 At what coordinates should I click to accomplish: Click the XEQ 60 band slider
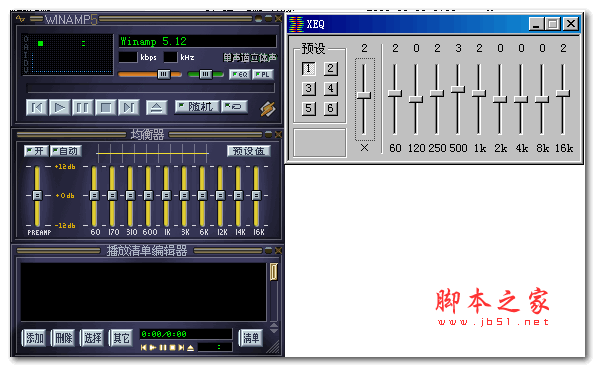pos(395,93)
